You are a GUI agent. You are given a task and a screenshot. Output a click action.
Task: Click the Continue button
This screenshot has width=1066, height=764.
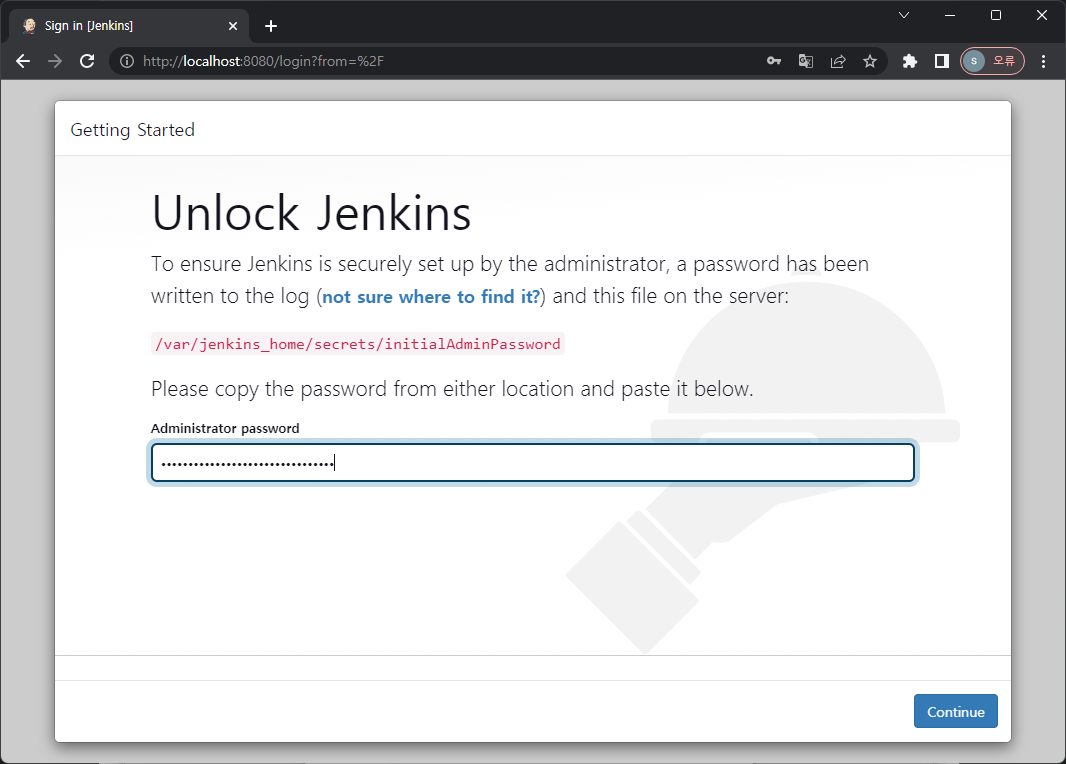tap(955, 711)
